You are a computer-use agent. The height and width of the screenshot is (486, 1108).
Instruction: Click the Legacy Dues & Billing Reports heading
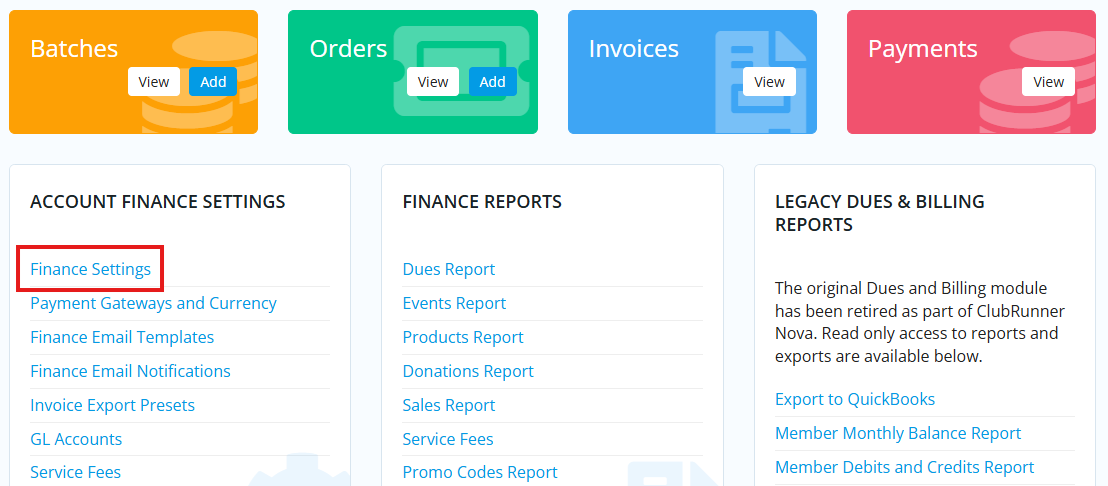[x=880, y=213]
